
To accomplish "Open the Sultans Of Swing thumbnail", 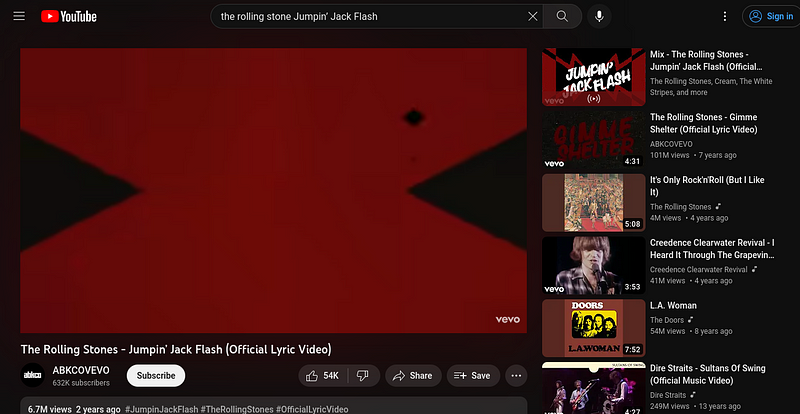I will pyautogui.click(x=593, y=388).
